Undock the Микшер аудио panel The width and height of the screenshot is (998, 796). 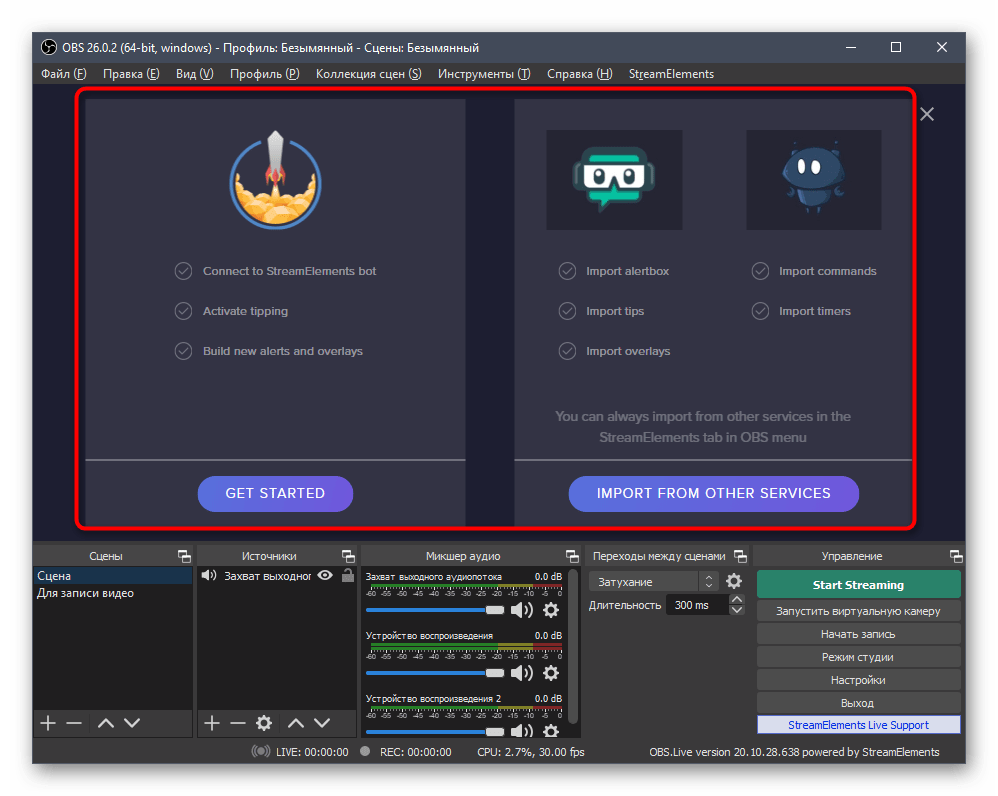572,556
